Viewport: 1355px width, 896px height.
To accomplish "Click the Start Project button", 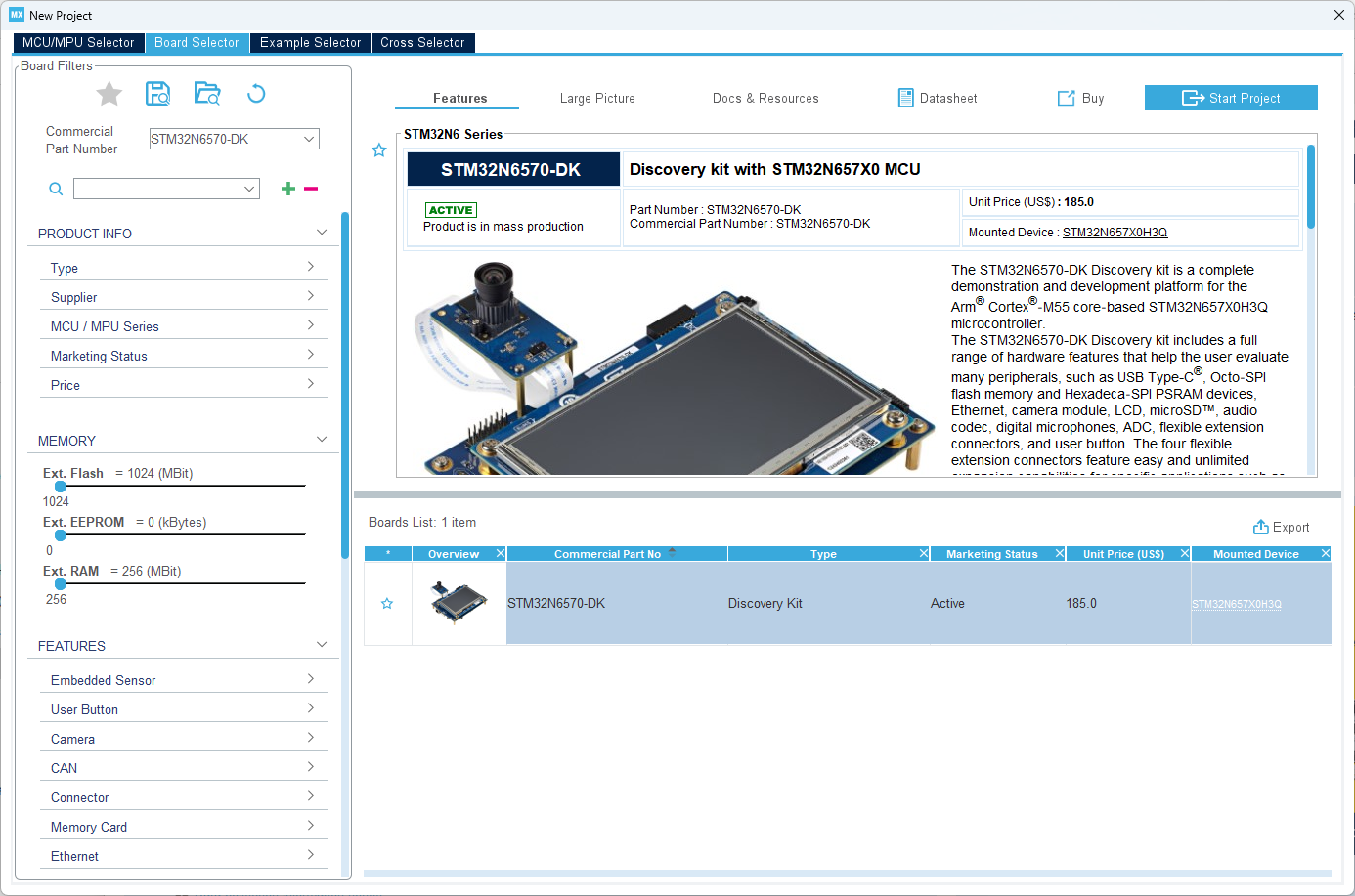I will [x=1231, y=98].
